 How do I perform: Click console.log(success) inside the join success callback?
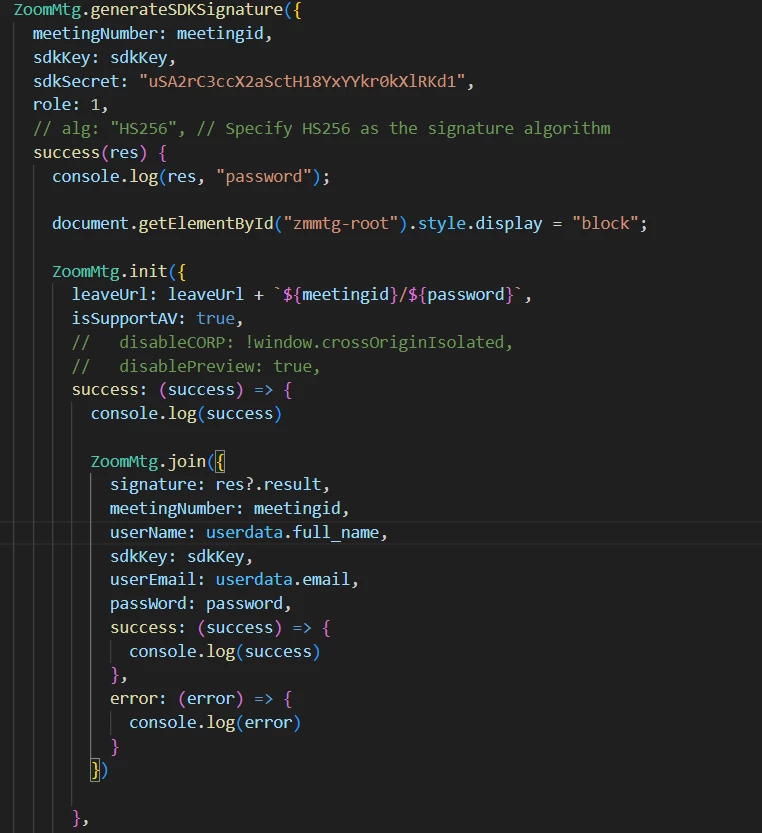[x=225, y=651]
